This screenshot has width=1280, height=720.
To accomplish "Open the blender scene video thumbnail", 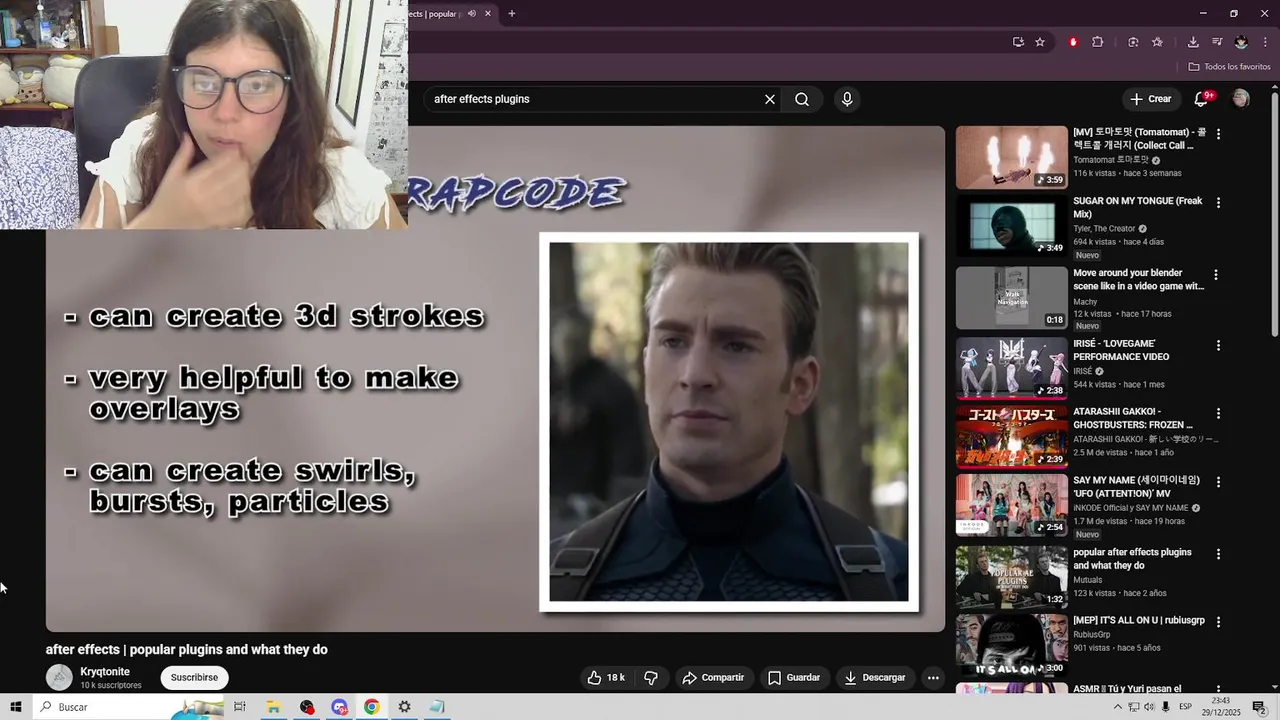I will (1011, 297).
